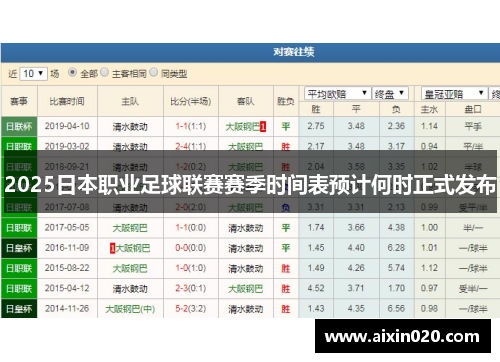Click the 胜负 column header
This screenshot has height=362, width=500.
(x=286, y=101)
